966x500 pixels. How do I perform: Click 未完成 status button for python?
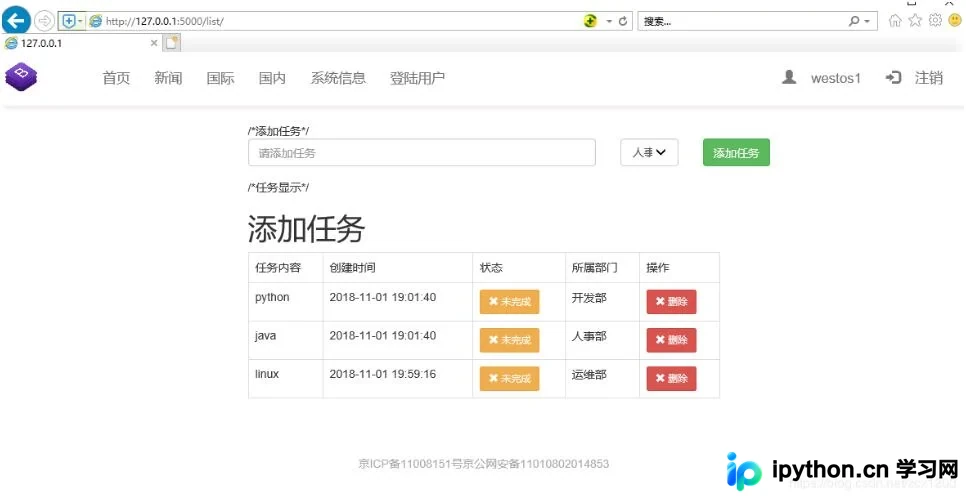click(509, 302)
